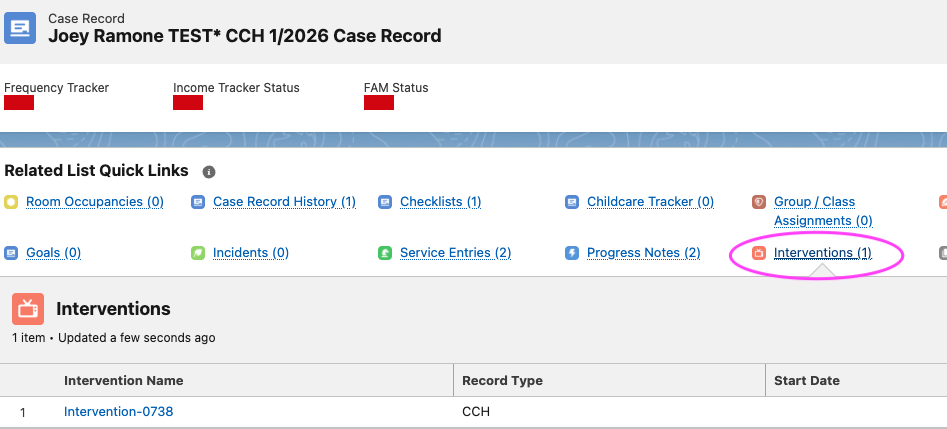
Task: Click the Checklists list icon
Action: 385,202
